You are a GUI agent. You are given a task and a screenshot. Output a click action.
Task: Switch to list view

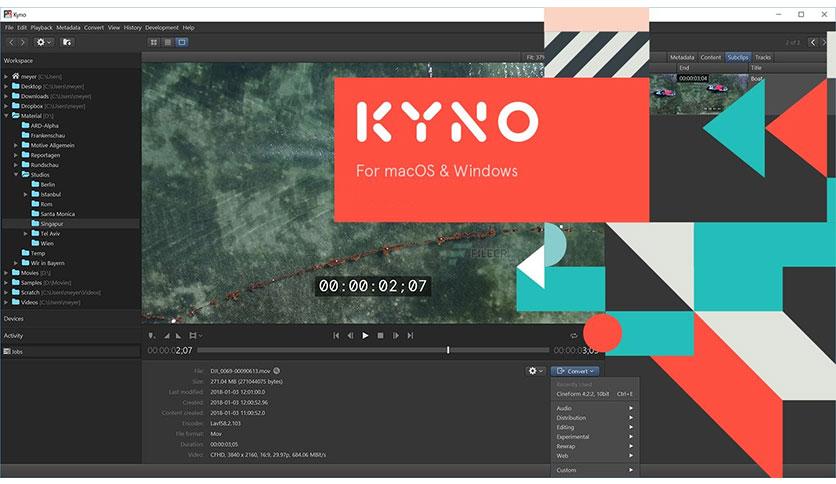point(168,42)
